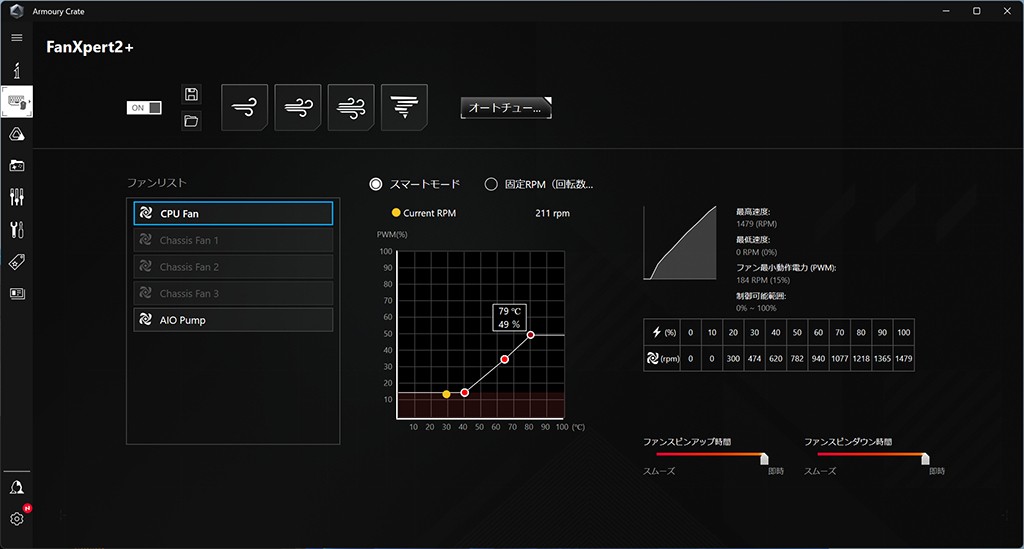This screenshot has height=549, width=1024.
Task: Select the 固定RPM radio button
Action: coord(491,184)
